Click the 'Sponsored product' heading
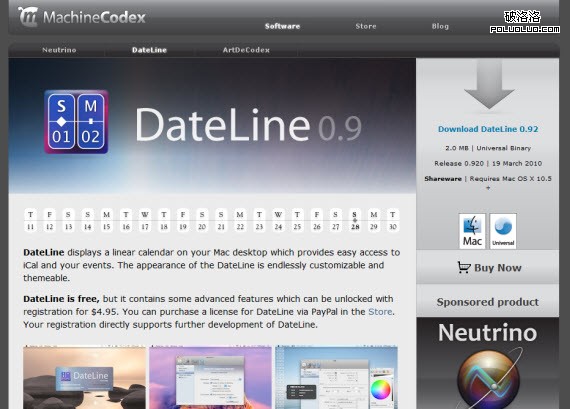 tap(488, 302)
